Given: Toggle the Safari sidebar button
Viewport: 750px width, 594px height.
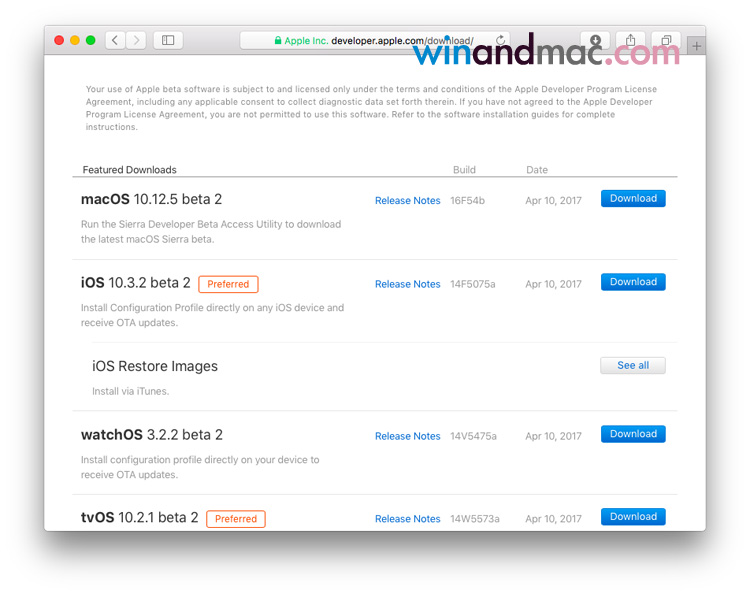Looking at the screenshot, I should click(168, 41).
